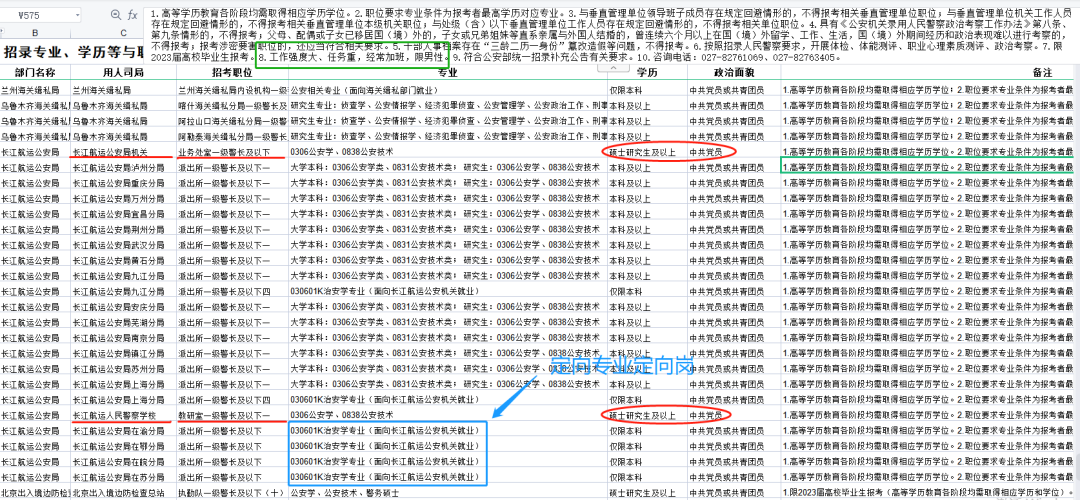This screenshot has width=1080, height=500.
Task: Select cell 北京出入境边防检查总站
Action: click(x=123, y=493)
